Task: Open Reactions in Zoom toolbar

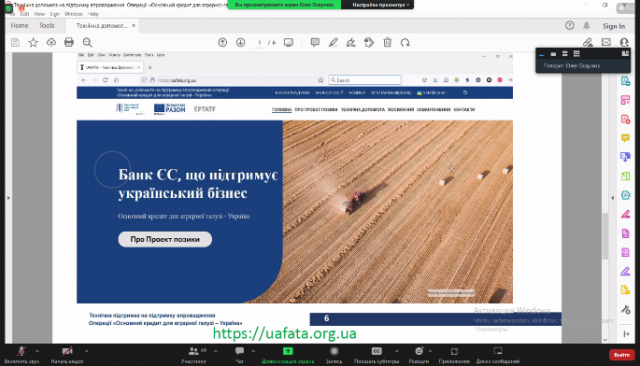Action: coord(419,354)
